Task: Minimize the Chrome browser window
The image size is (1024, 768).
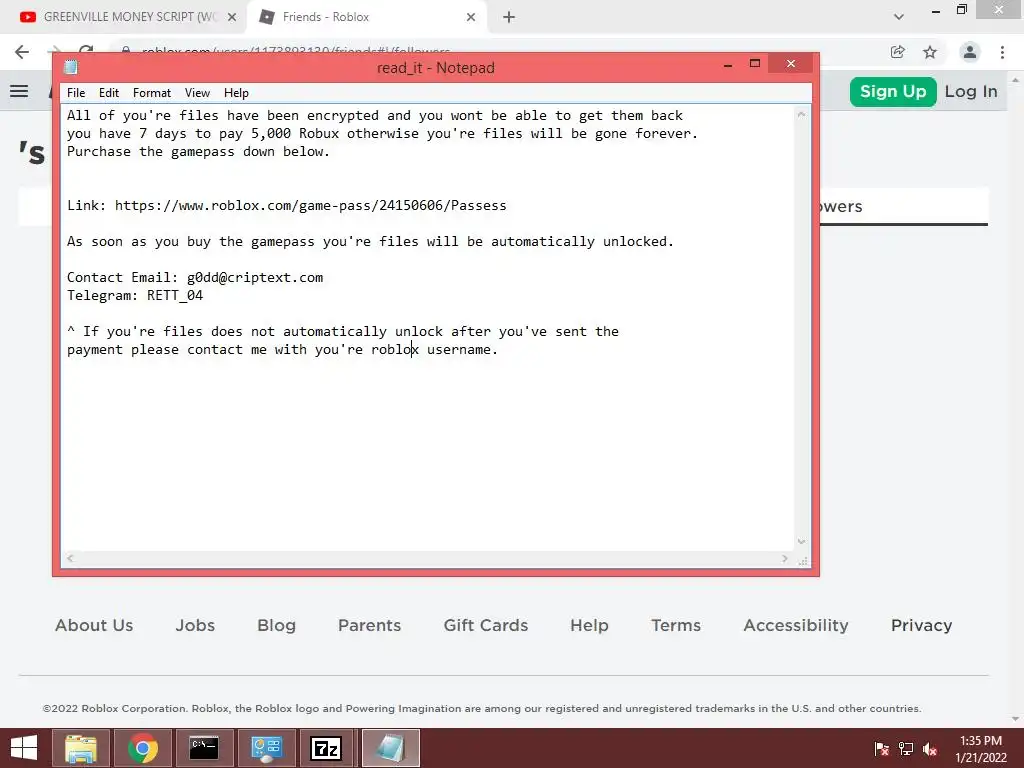Action: click(936, 10)
